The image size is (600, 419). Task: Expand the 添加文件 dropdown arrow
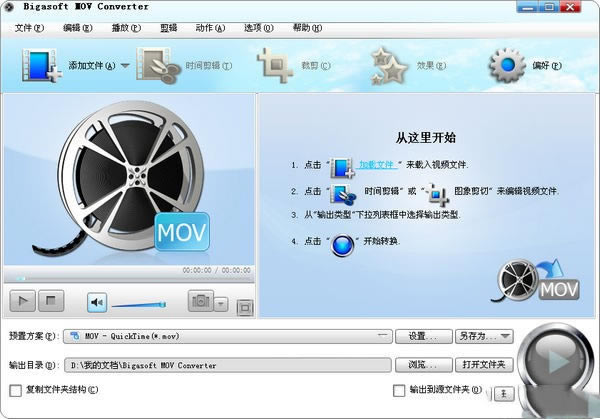(125, 67)
